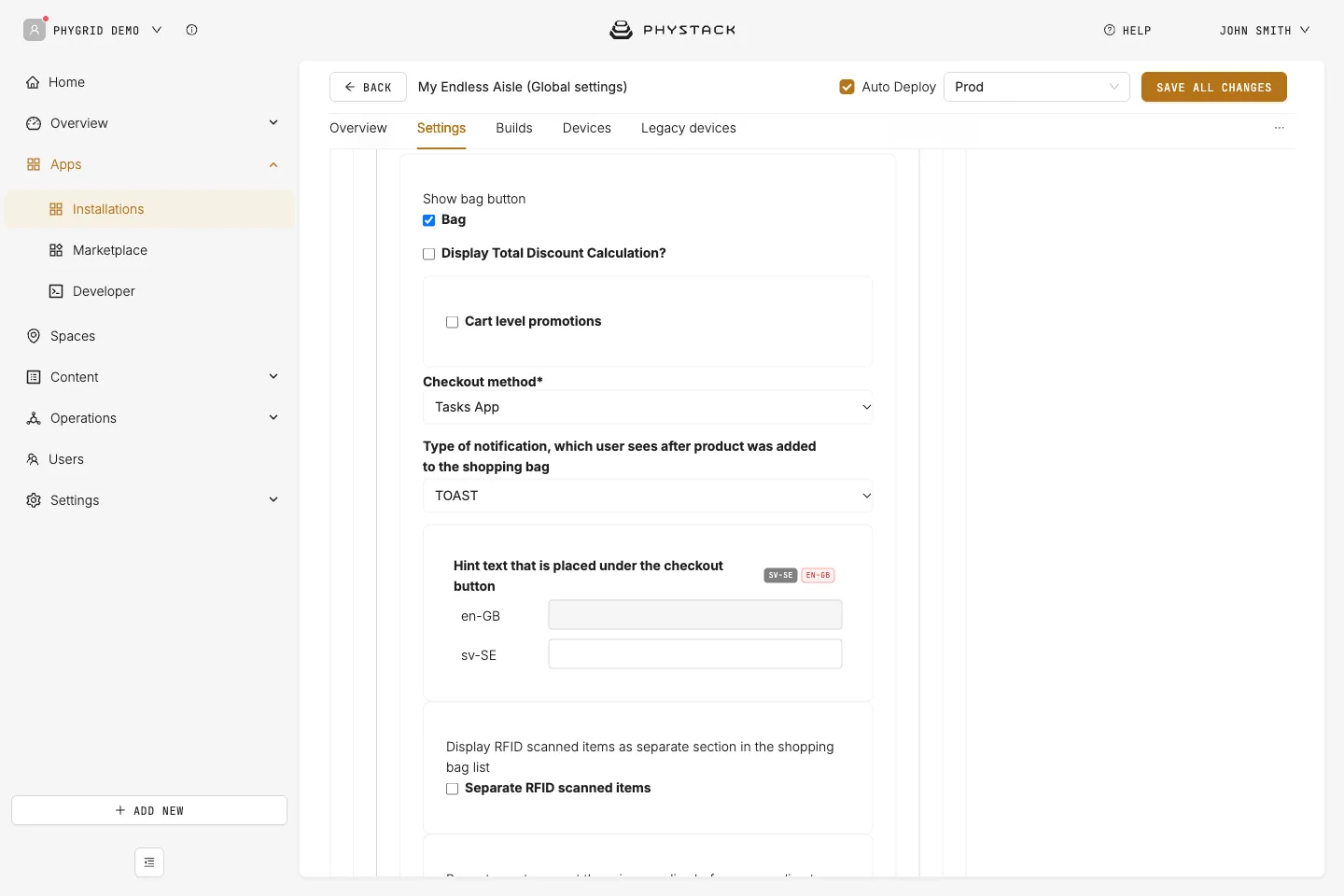
Task: Click the Phystack logo
Action: pyautogui.click(x=672, y=30)
